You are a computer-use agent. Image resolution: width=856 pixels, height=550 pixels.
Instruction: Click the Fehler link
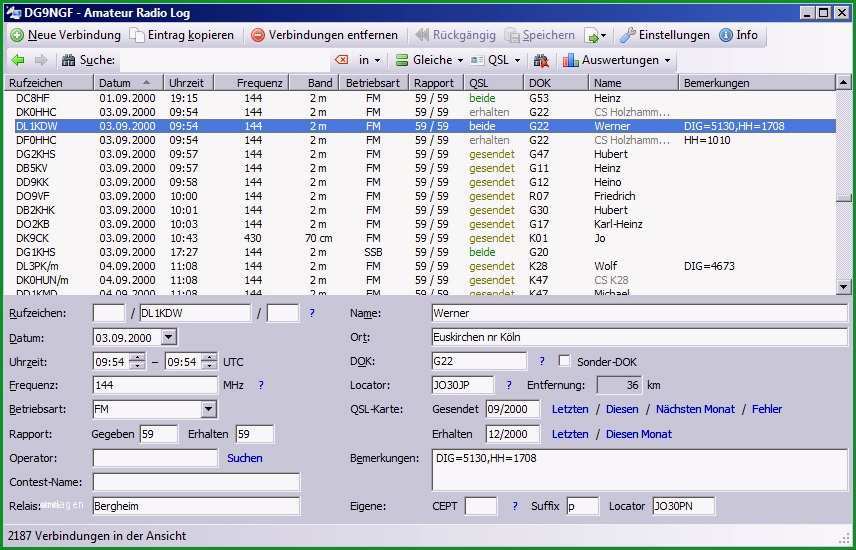click(766, 409)
